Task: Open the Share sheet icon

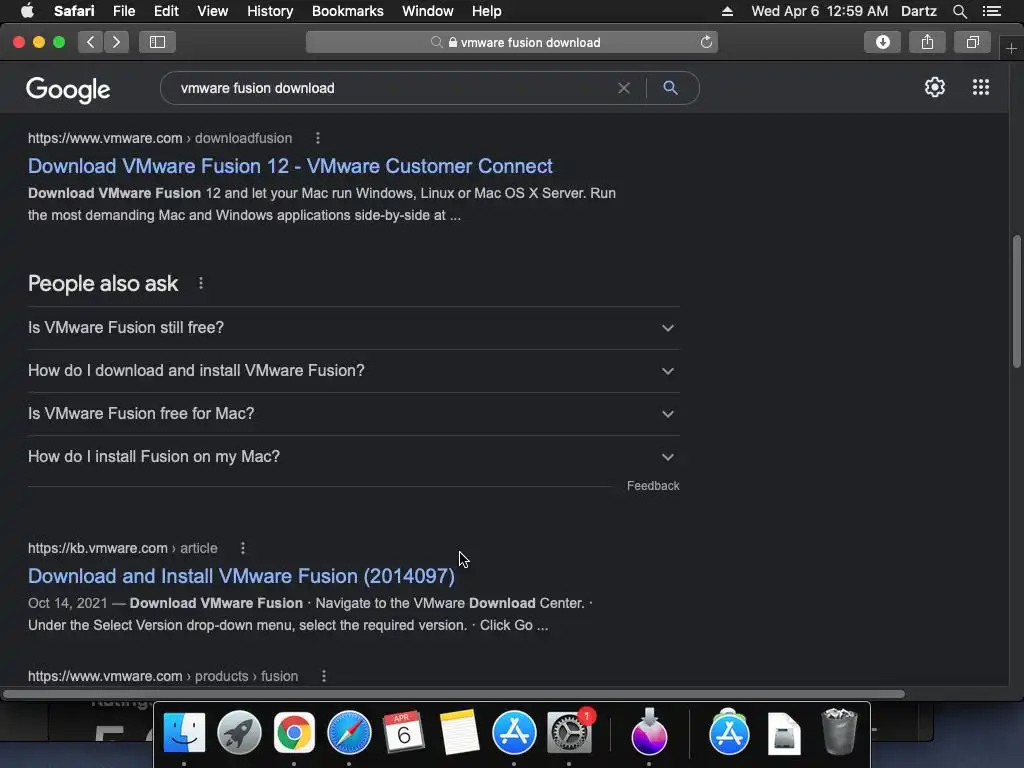Action: 927,42
